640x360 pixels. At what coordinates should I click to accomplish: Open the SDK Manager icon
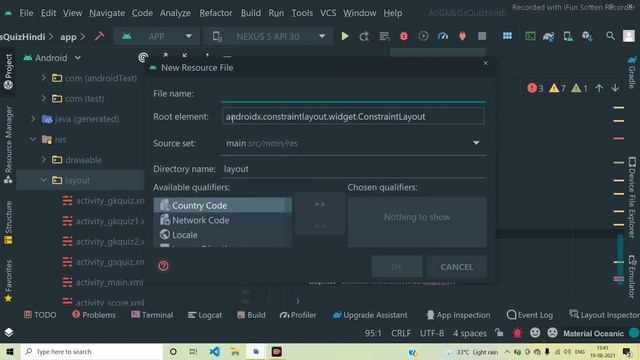click(x=587, y=36)
